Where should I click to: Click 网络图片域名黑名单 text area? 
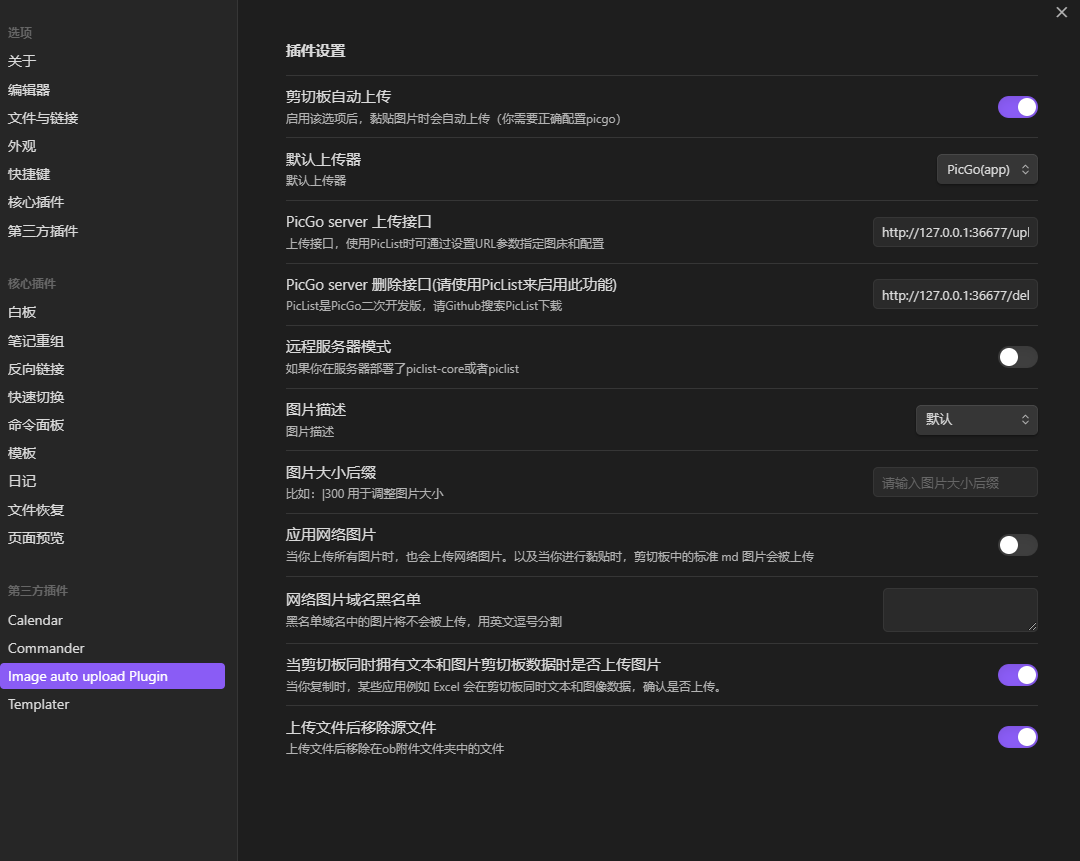coord(959,610)
